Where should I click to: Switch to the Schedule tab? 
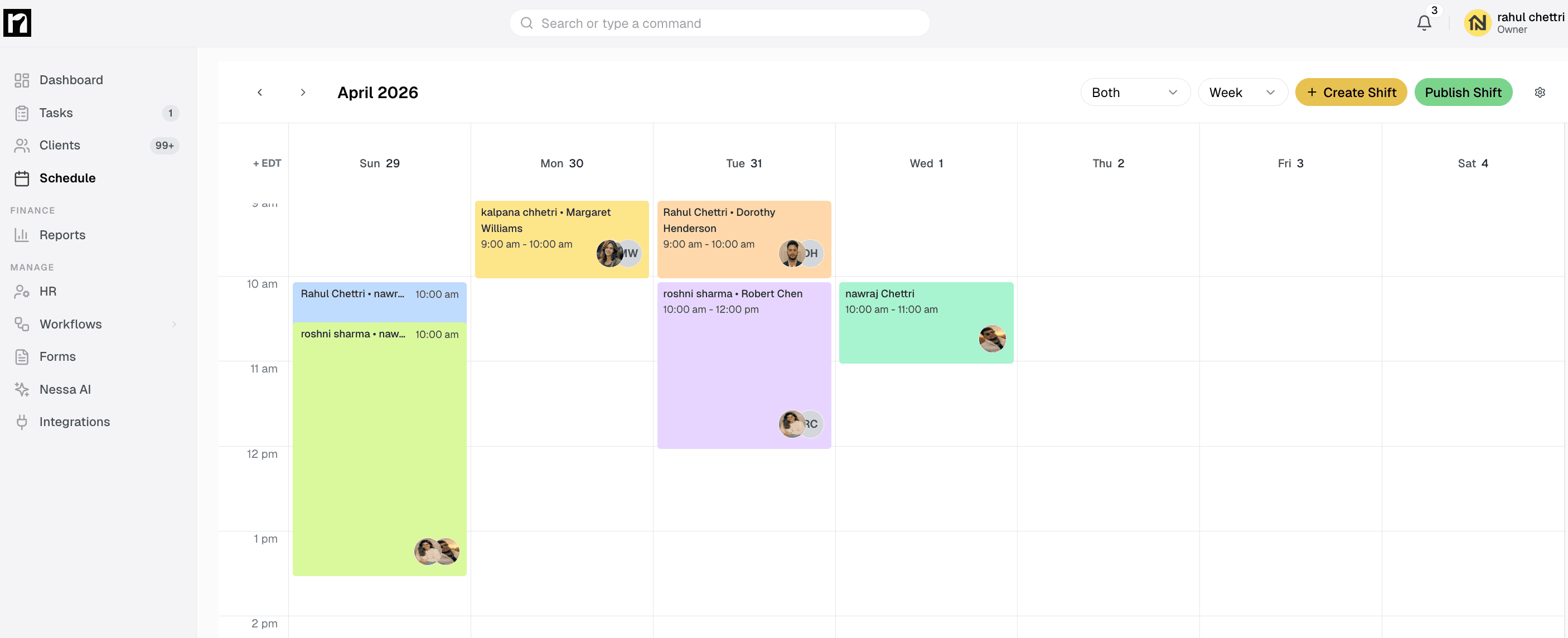67,178
